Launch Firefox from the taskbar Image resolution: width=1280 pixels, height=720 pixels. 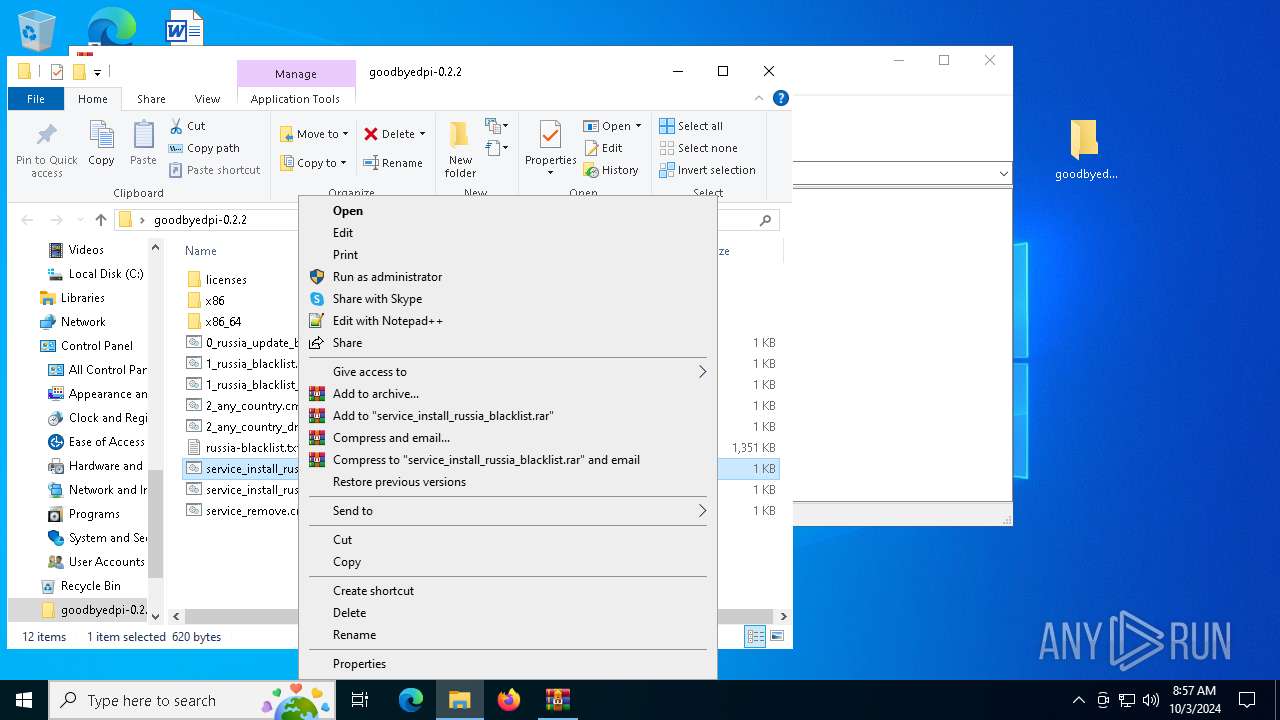[509, 700]
